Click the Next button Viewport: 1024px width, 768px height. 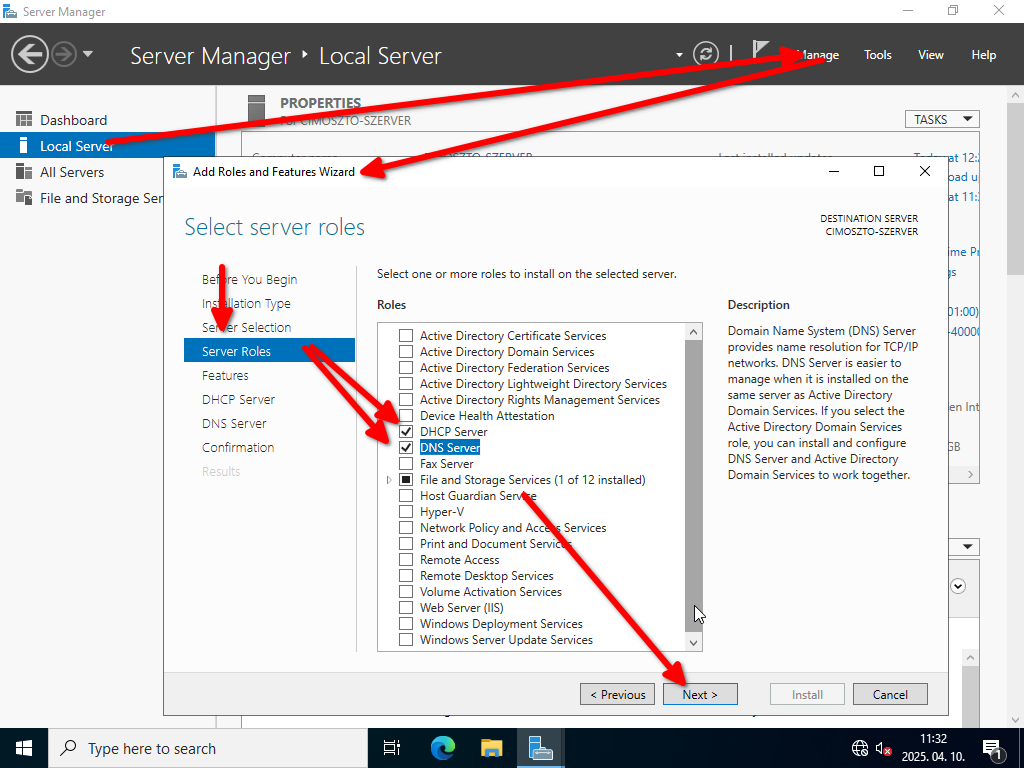(x=700, y=694)
